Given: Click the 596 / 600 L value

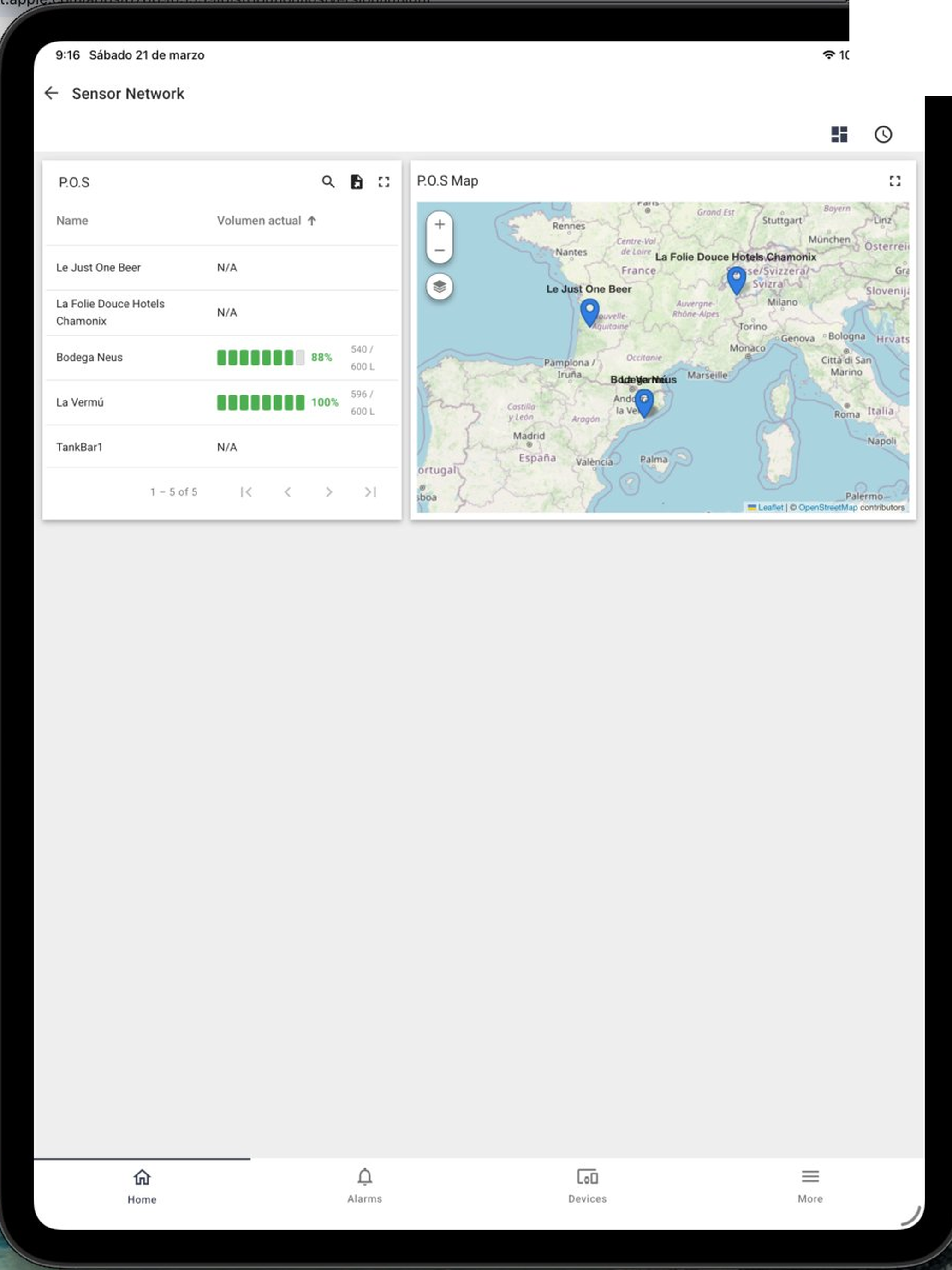Looking at the screenshot, I should (363, 402).
